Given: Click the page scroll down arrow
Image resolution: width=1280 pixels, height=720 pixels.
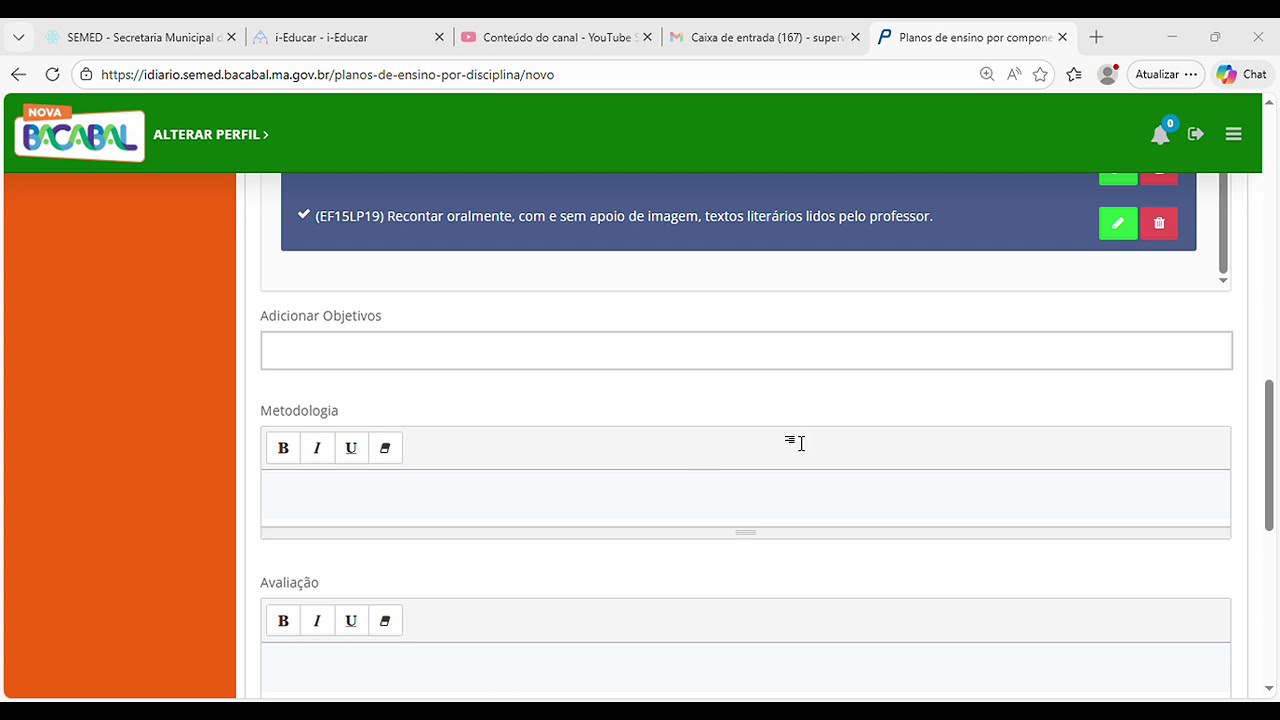Looking at the screenshot, I should (x=1270, y=688).
